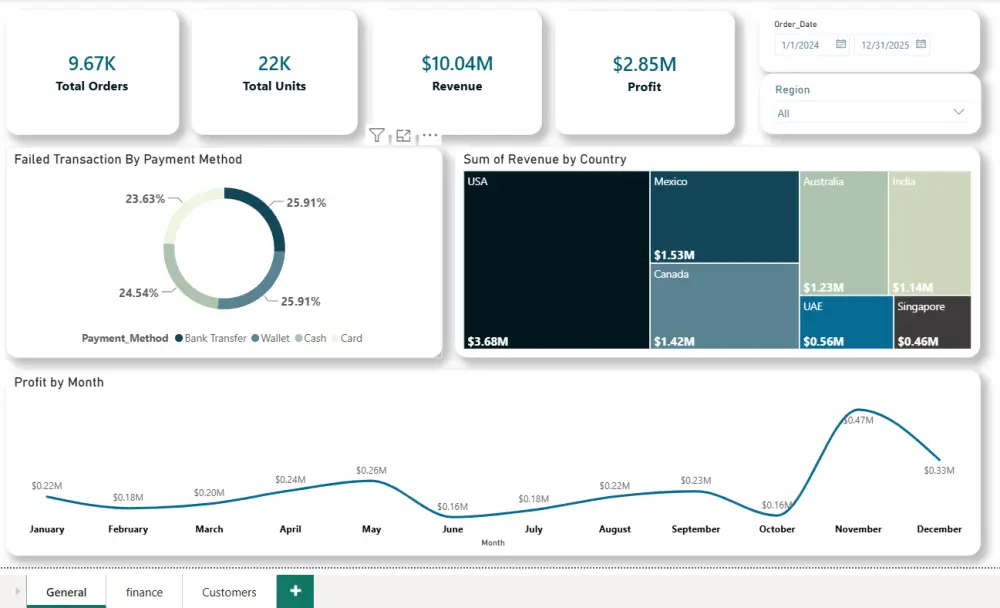The height and width of the screenshot is (608, 1000).
Task: Open the end date calendar picker
Action: point(920,44)
